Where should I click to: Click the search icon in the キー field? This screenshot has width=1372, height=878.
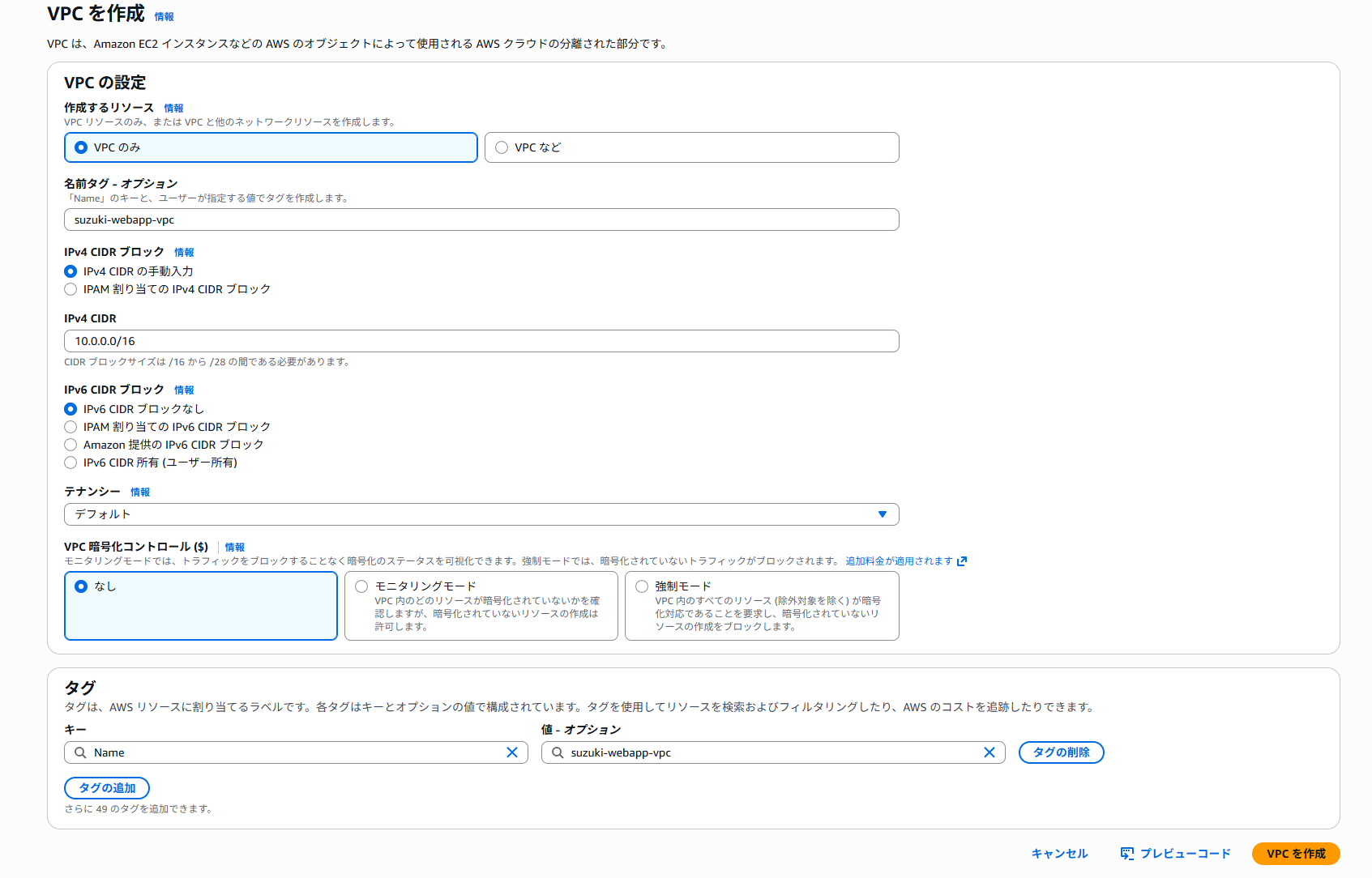tap(79, 752)
